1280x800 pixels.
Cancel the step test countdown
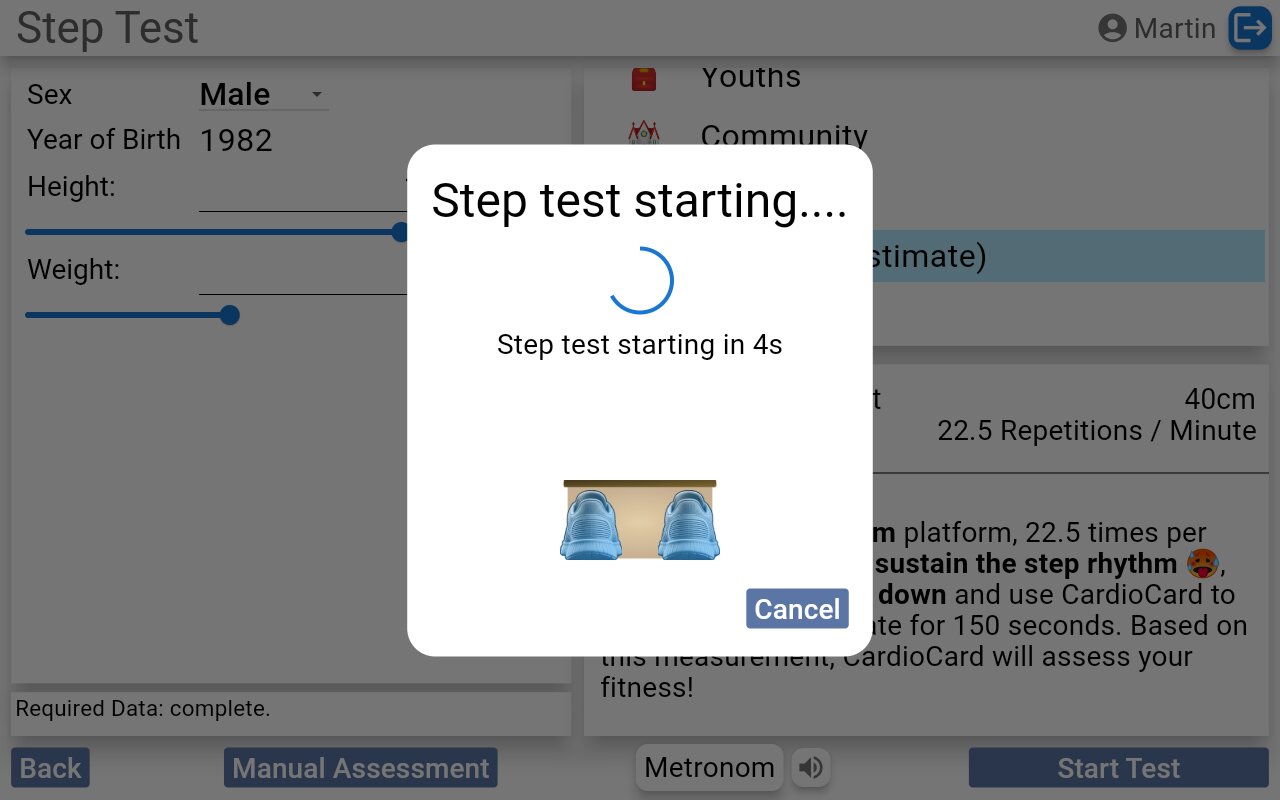click(x=797, y=609)
